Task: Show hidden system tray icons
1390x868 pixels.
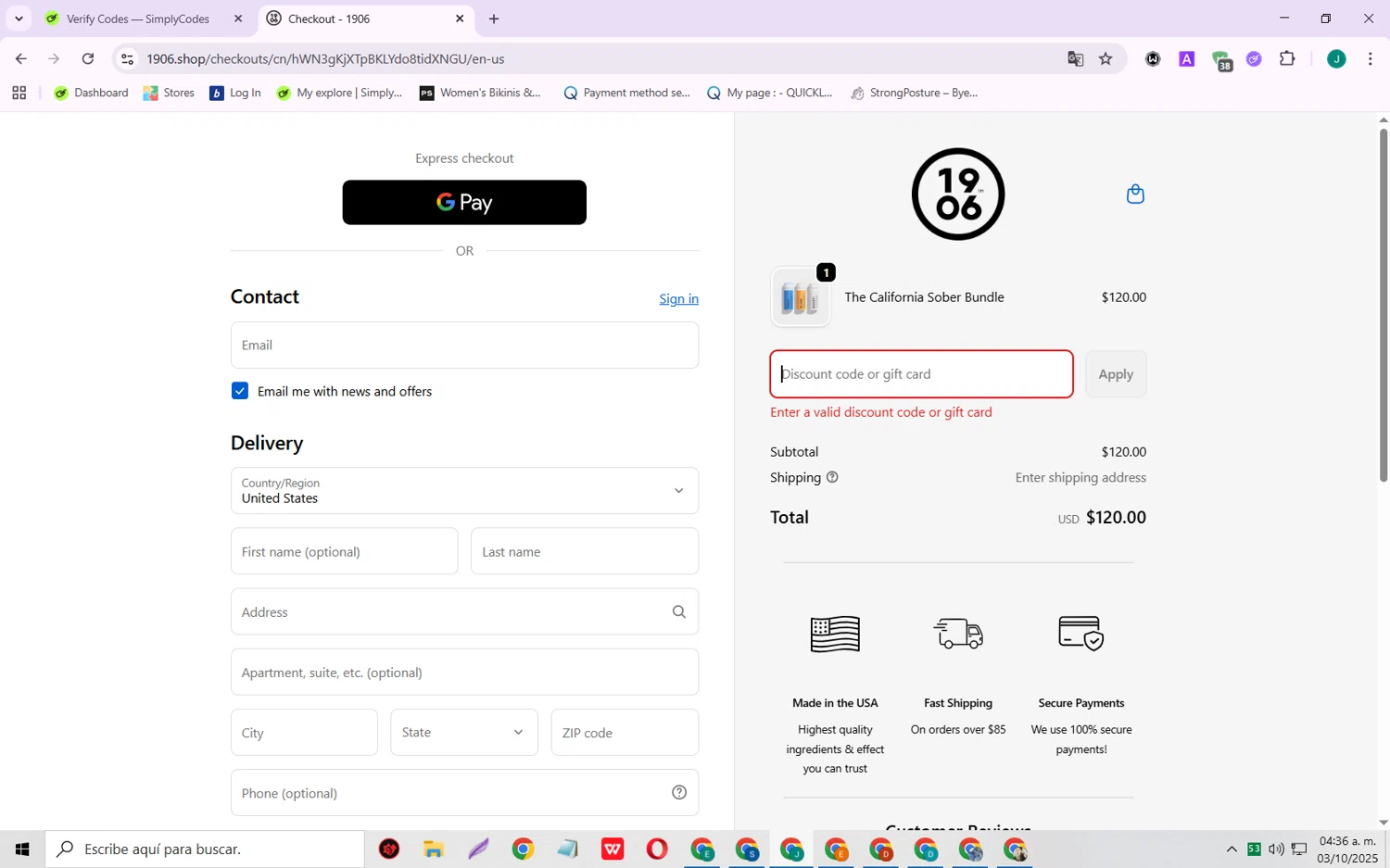Action: click(x=1232, y=849)
